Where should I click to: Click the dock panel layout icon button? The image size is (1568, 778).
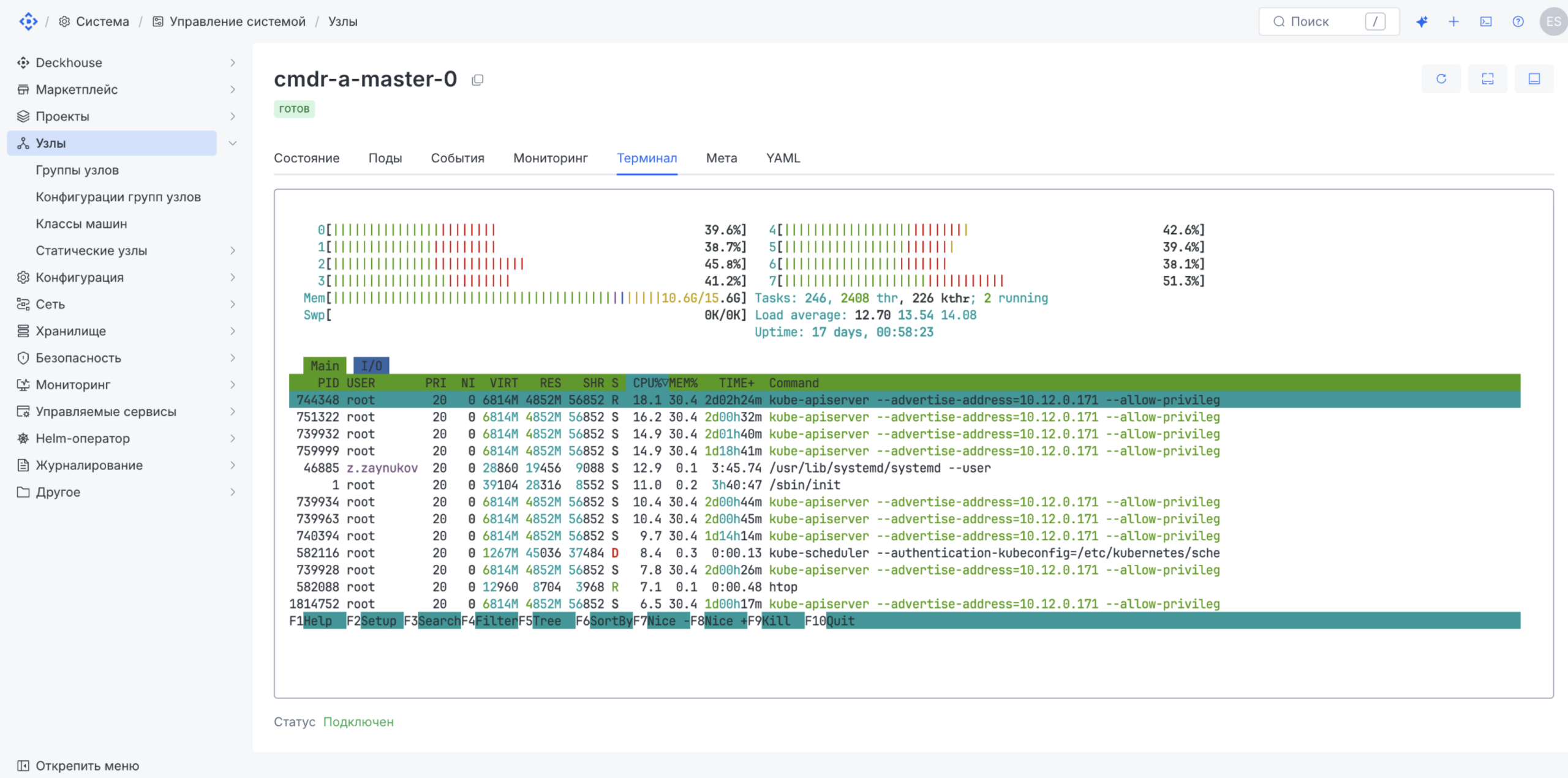(1534, 78)
